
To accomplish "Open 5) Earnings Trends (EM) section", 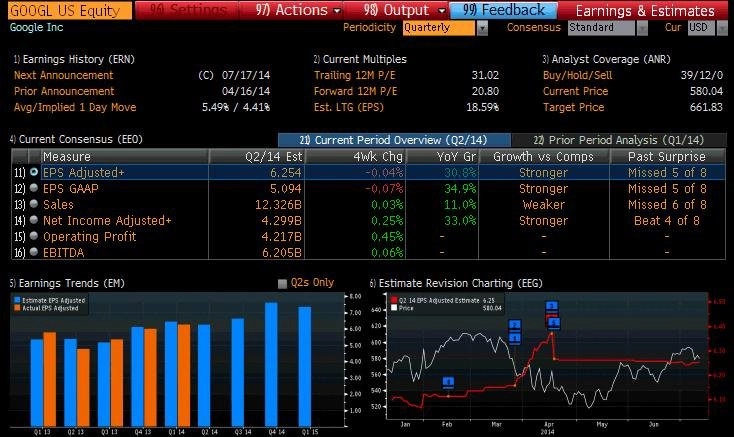I will click(x=67, y=283).
